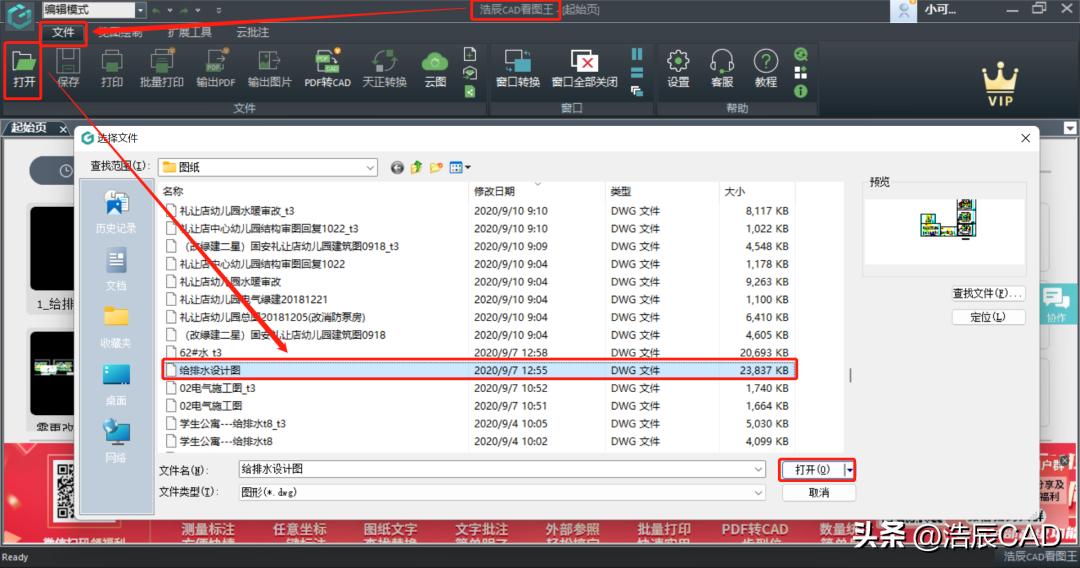Select file 给排水设计图
Screen dimensions: 1080x568
click(x=479, y=370)
